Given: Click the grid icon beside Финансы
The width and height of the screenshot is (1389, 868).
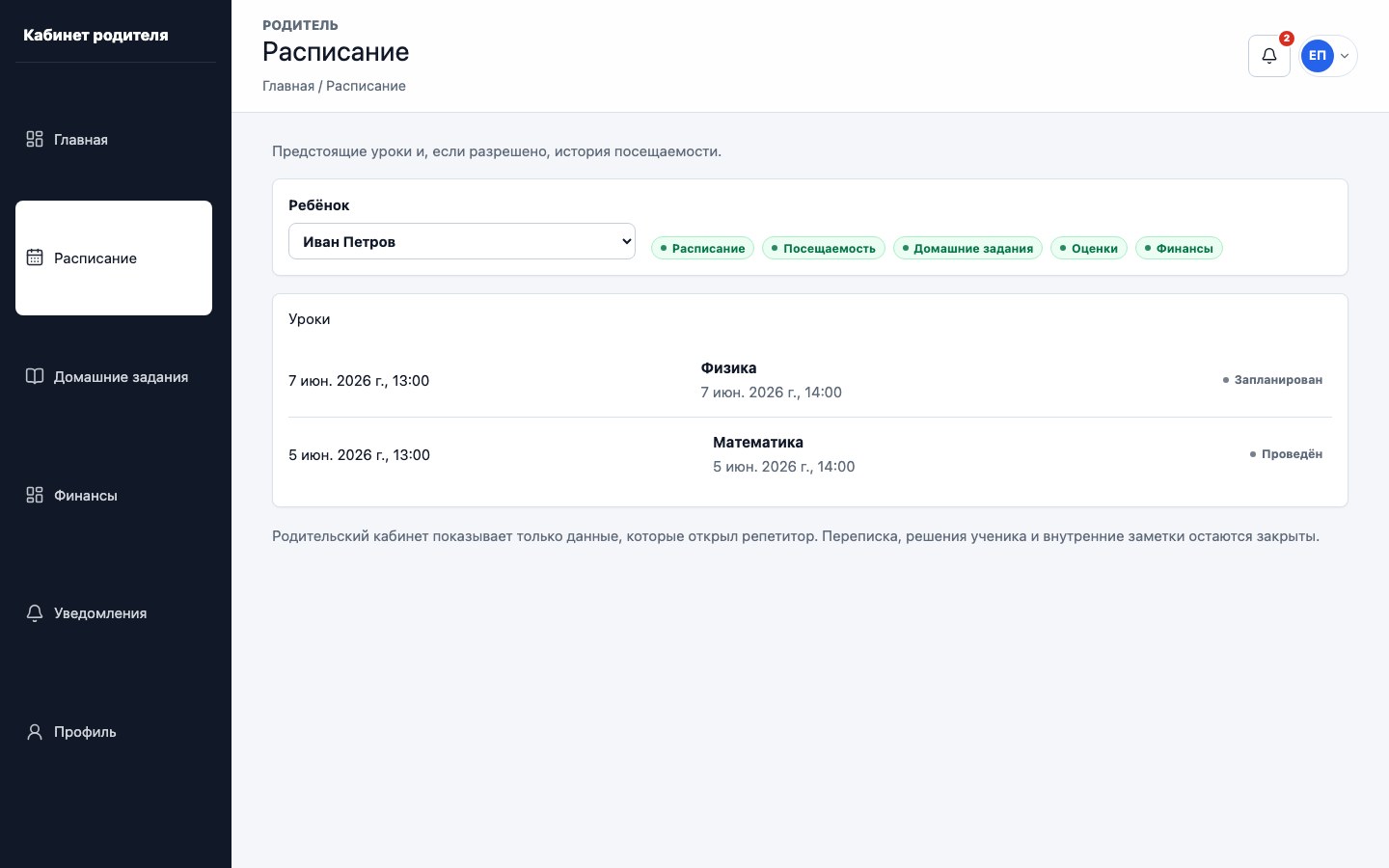Looking at the screenshot, I should pyautogui.click(x=35, y=495).
